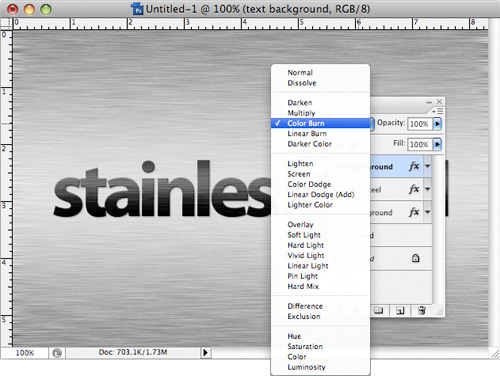Image resolution: width=500 pixels, height=376 pixels.
Task: Click the Opacity 100% field
Action: point(420,124)
